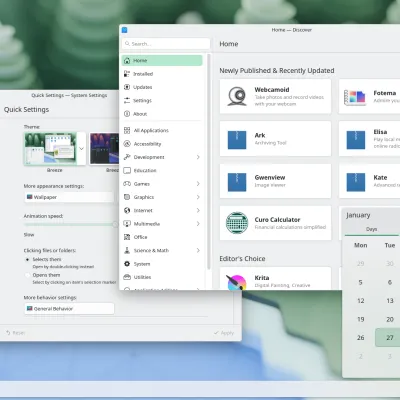The width and height of the screenshot is (400, 400).
Task: Click the Discover search field
Action: pyautogui.click(x=166, y=44)
